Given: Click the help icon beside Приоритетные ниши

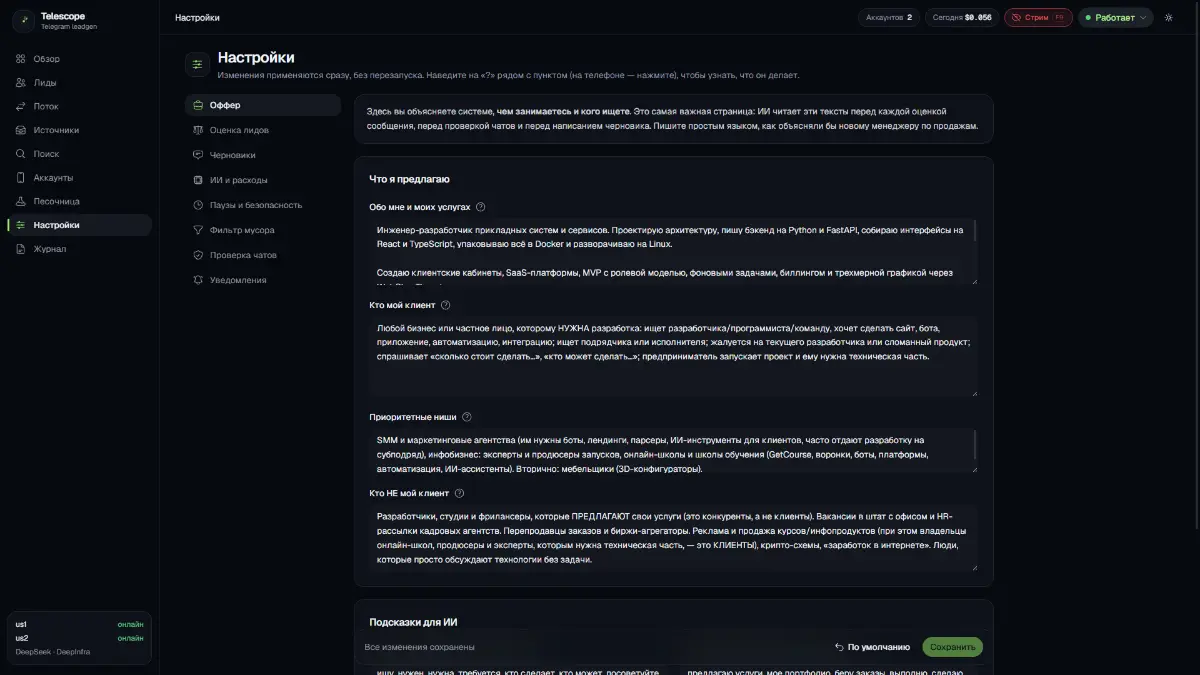Looking at the screenshot, I should point(467,417).
